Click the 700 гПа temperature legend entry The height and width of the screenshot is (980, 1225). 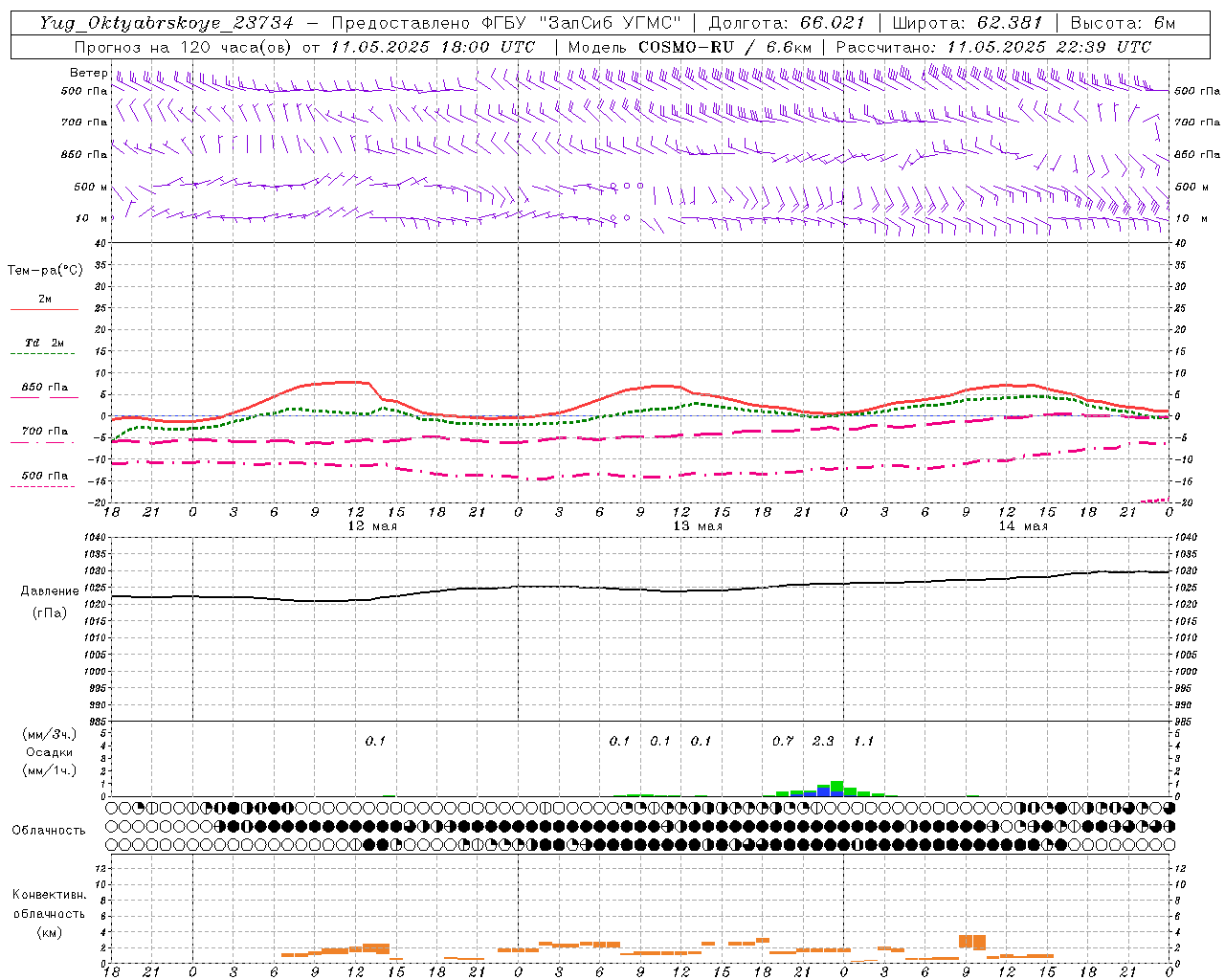44,432
